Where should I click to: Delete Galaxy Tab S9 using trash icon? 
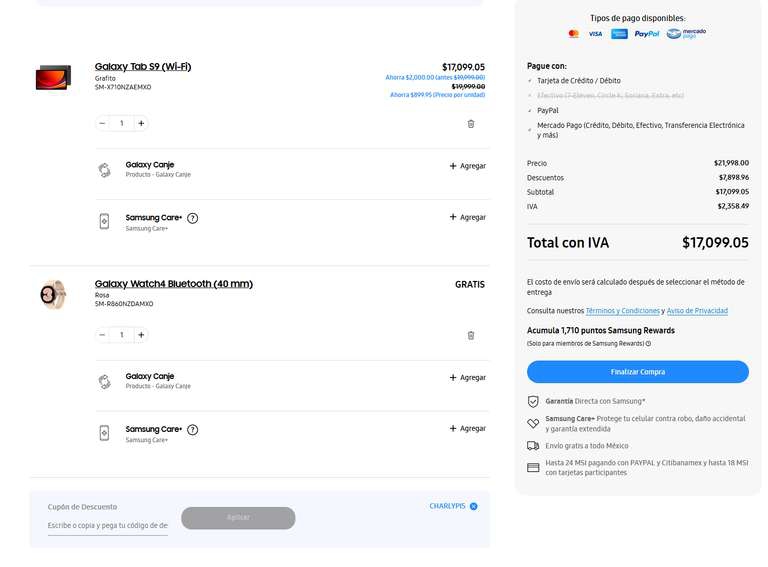[471, 124]
